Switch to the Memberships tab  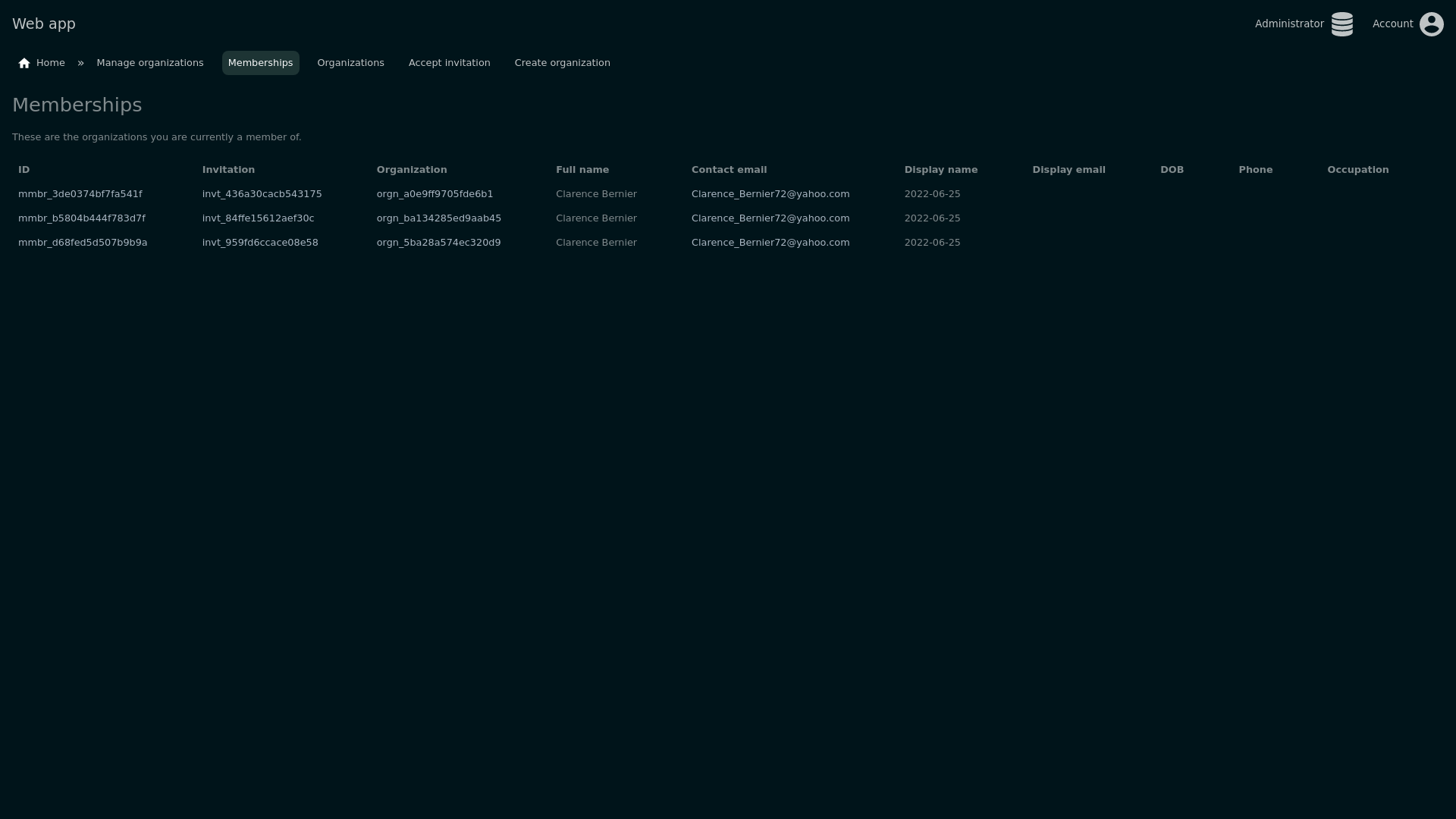click(260, 63)
